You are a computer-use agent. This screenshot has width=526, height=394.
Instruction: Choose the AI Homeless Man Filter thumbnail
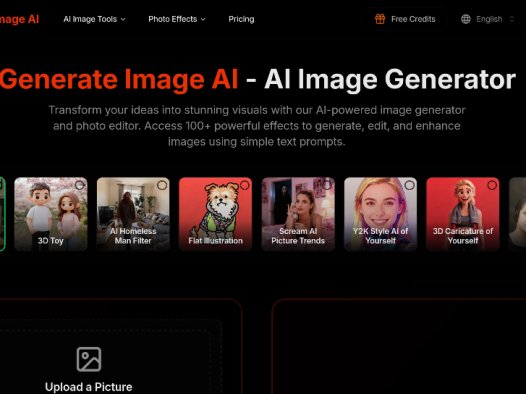pos(133,214)
